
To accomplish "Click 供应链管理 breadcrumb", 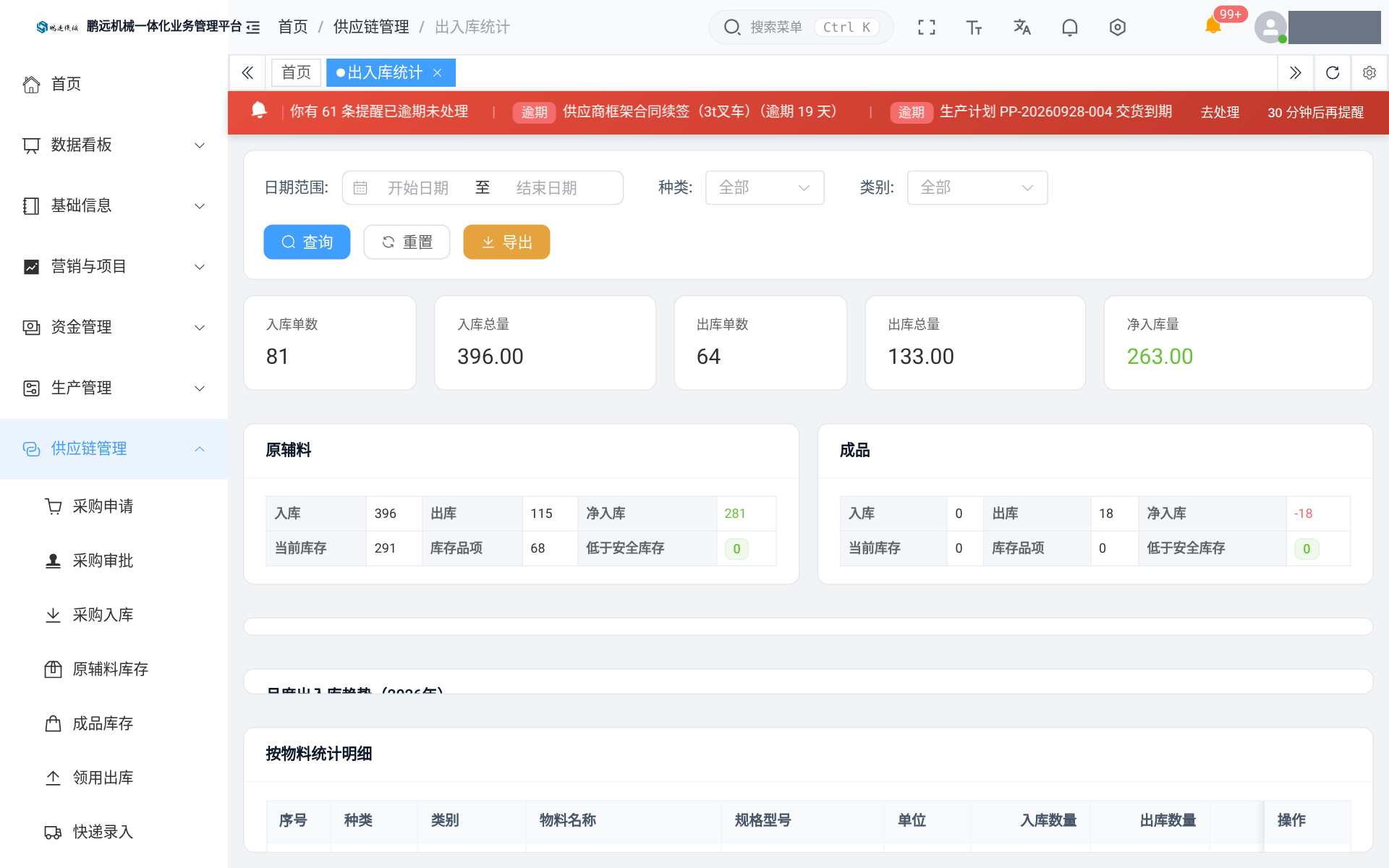I will tap(371, 27).
